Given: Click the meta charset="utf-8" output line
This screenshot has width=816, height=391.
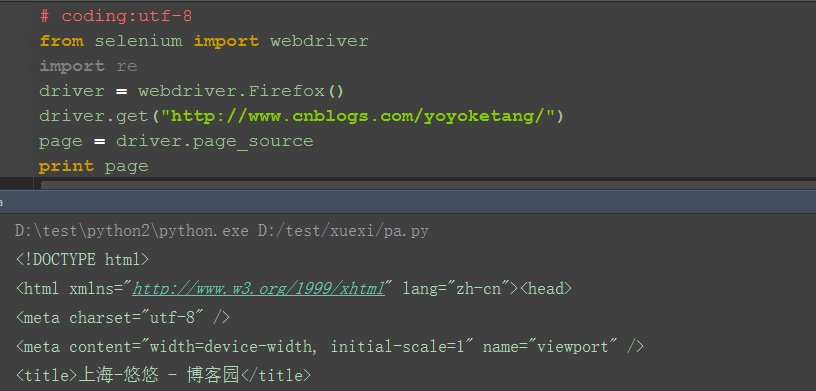Looking at the screenshot, I should click(x=123, y=317).
